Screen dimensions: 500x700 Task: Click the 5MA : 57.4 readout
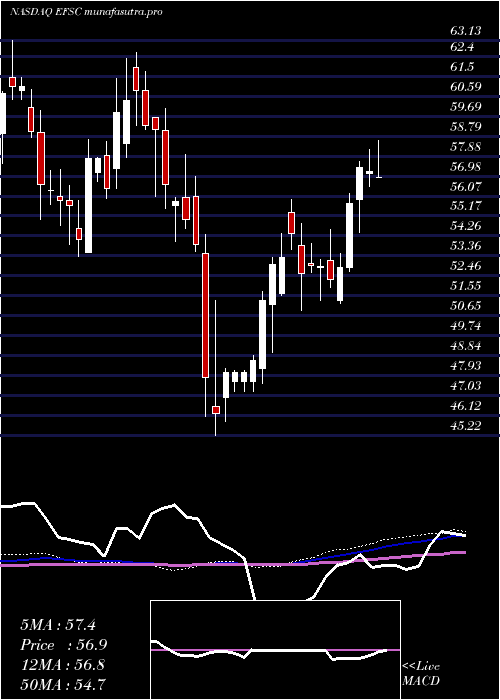coord(58,625)
